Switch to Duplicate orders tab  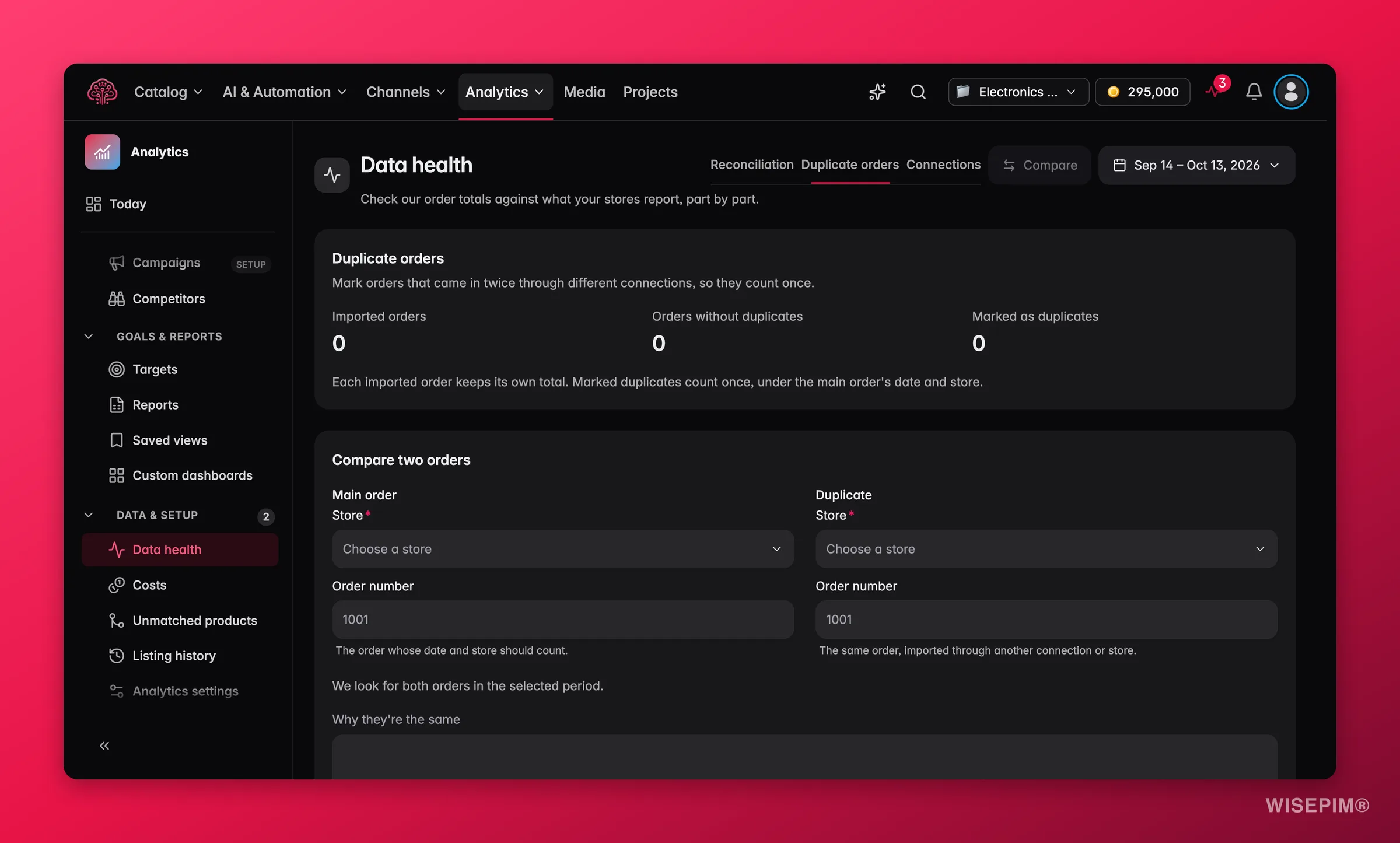tap(849, 165)
